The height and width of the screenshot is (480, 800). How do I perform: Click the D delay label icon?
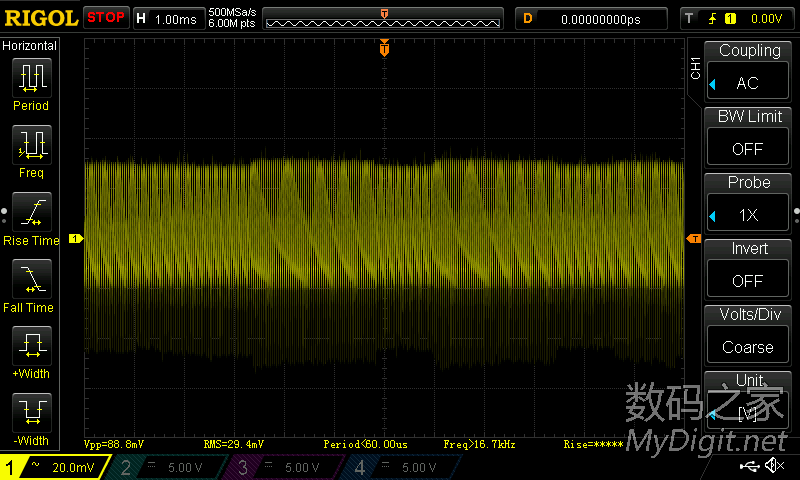528,19
